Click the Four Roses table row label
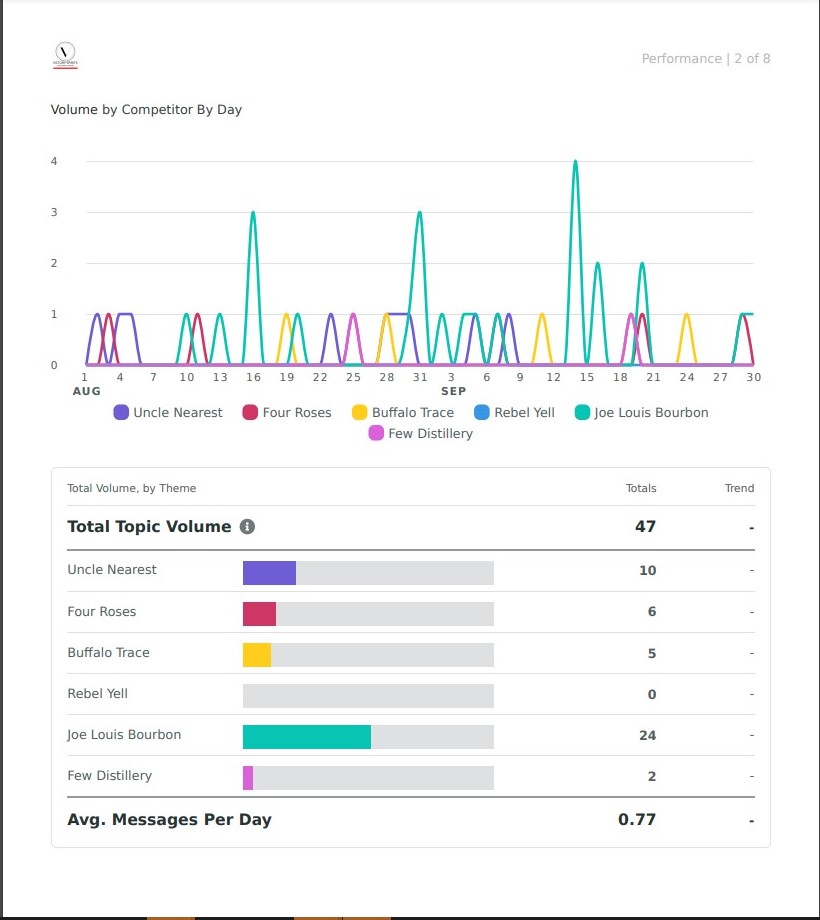 pos(101,612)
